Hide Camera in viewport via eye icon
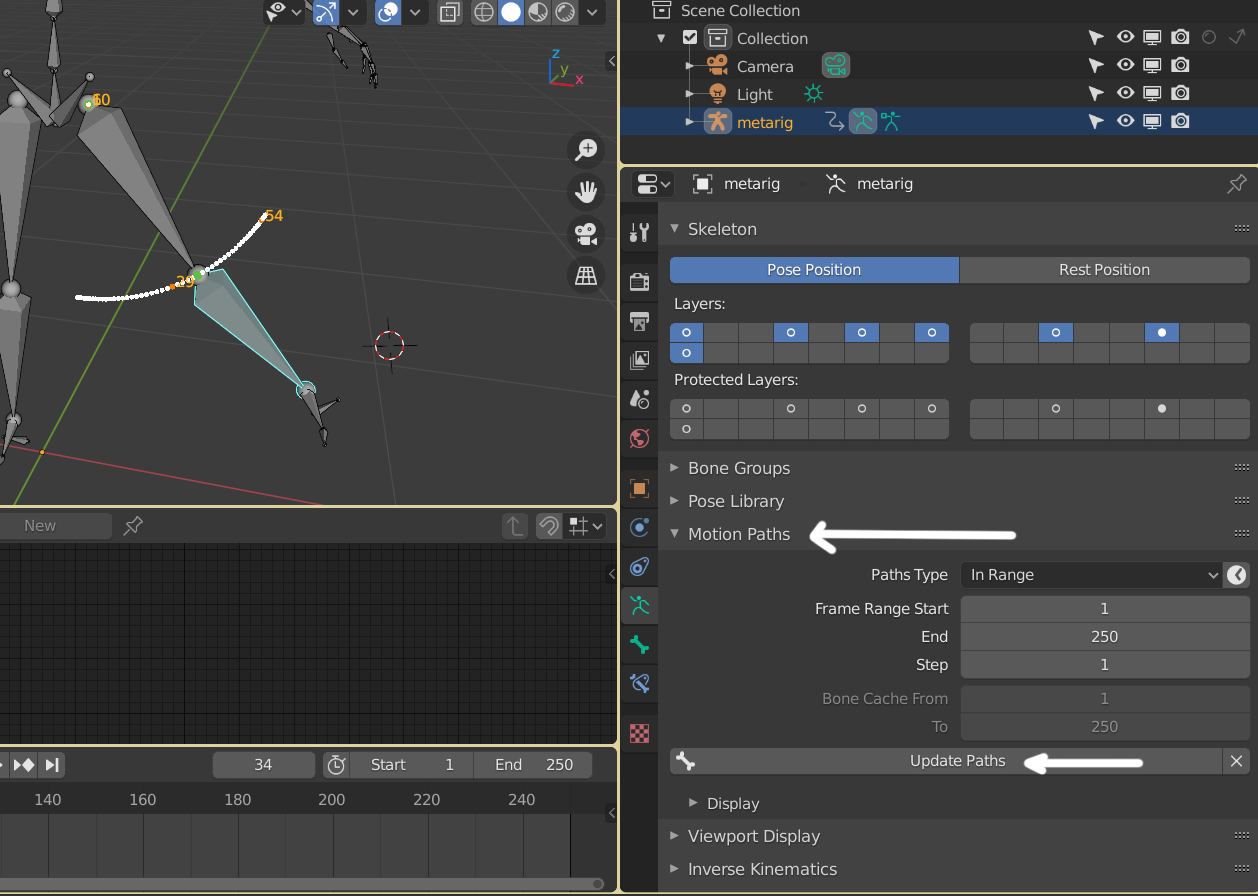The width and height of the screenshot is (1258, 896). click(x=1125, y=66)
